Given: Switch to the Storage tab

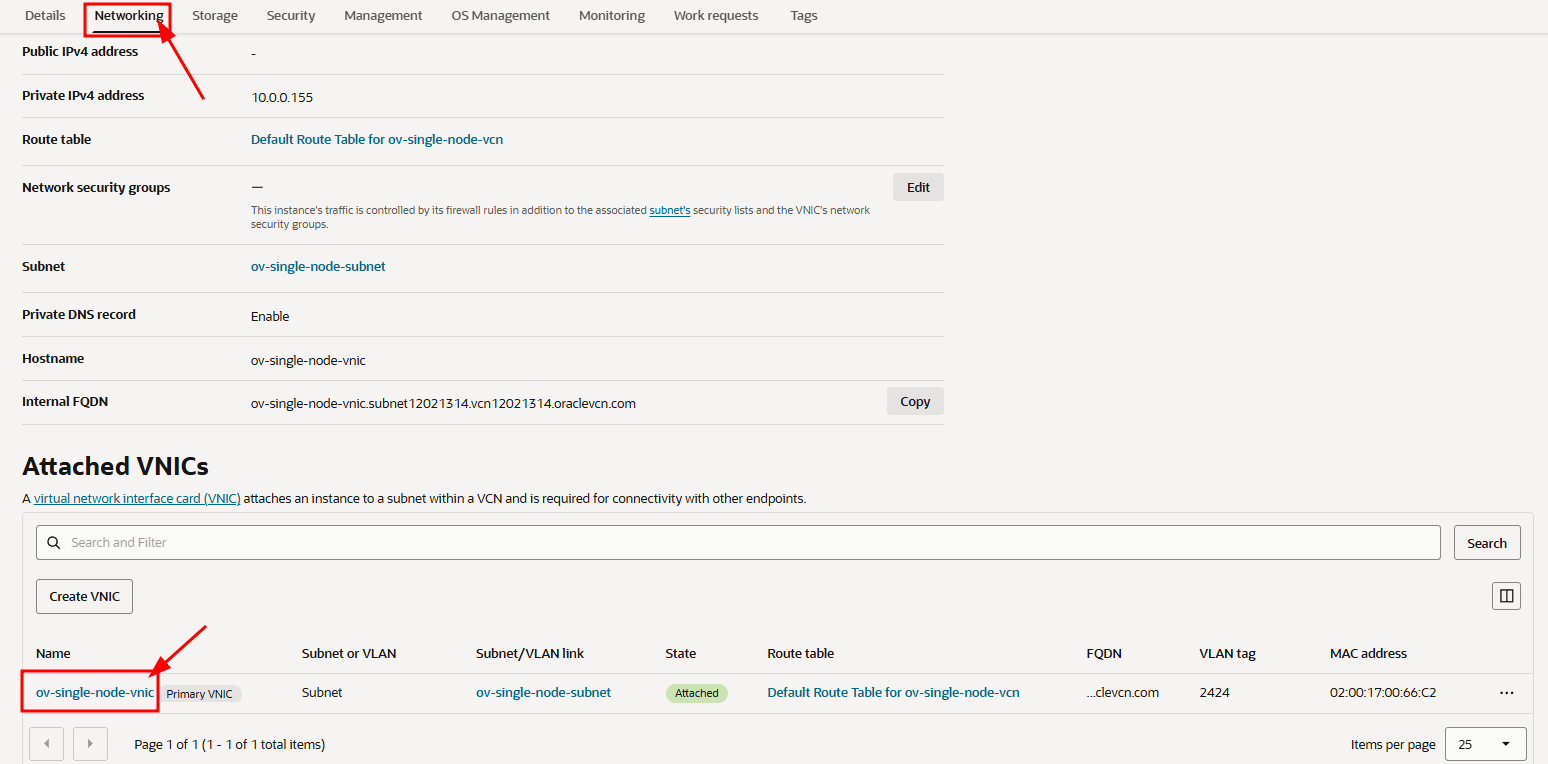Looking at the screenshot, I should [215, 16].
